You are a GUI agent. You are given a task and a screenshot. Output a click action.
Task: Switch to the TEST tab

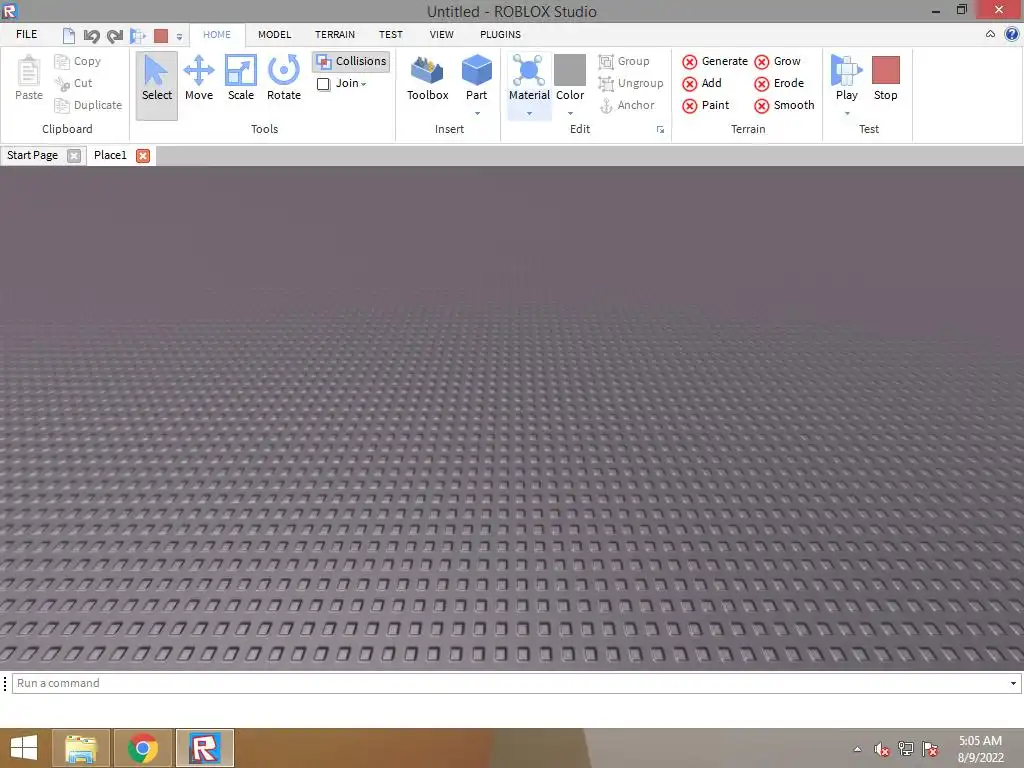391,35
